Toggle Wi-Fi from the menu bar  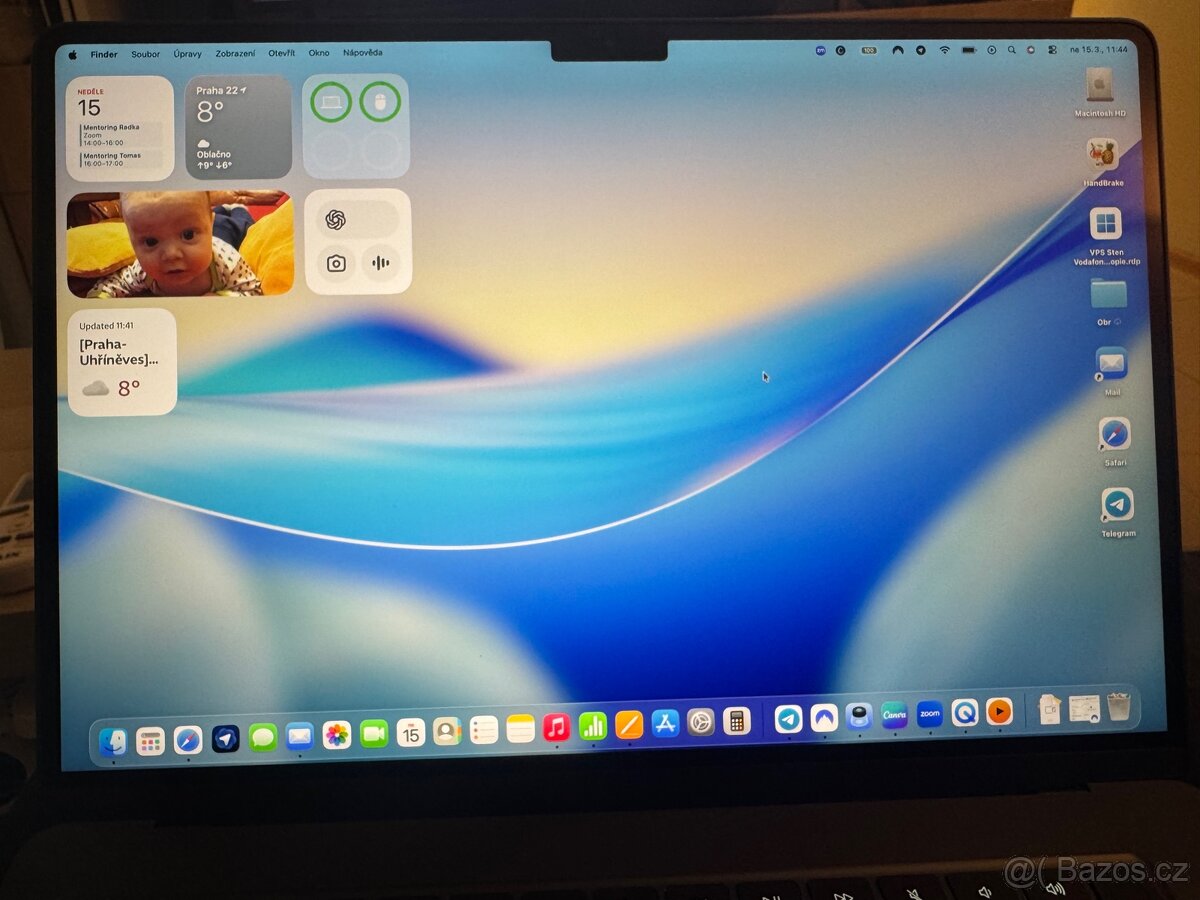point(945,49)
